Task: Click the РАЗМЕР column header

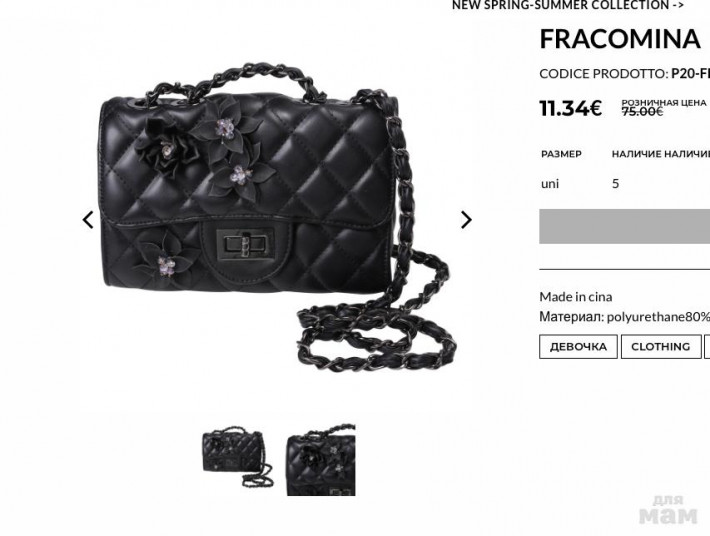Action: [561, 154]
